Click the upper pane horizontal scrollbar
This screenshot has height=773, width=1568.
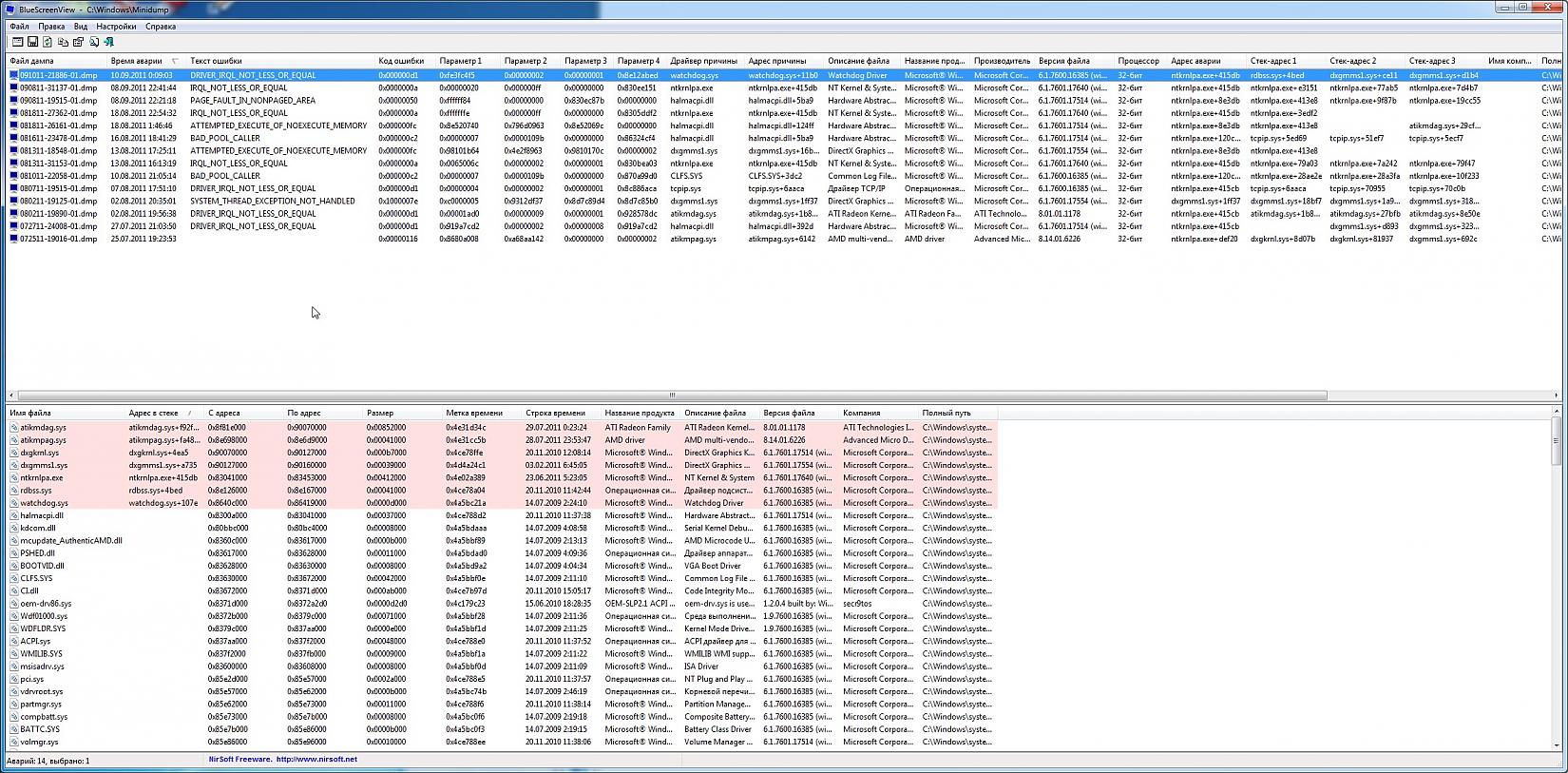672,396
